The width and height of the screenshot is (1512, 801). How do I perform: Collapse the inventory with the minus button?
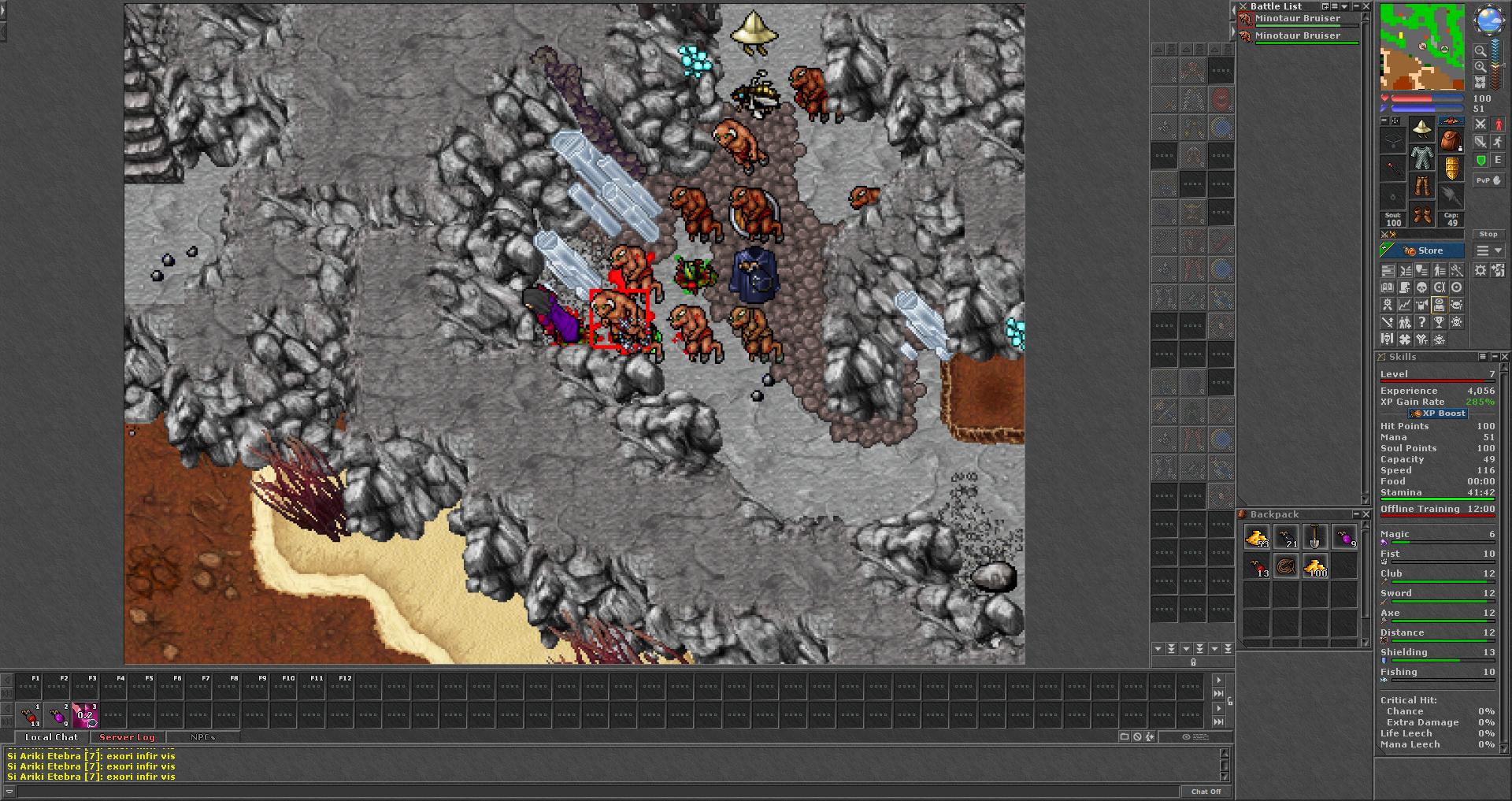pos(1384,121)
